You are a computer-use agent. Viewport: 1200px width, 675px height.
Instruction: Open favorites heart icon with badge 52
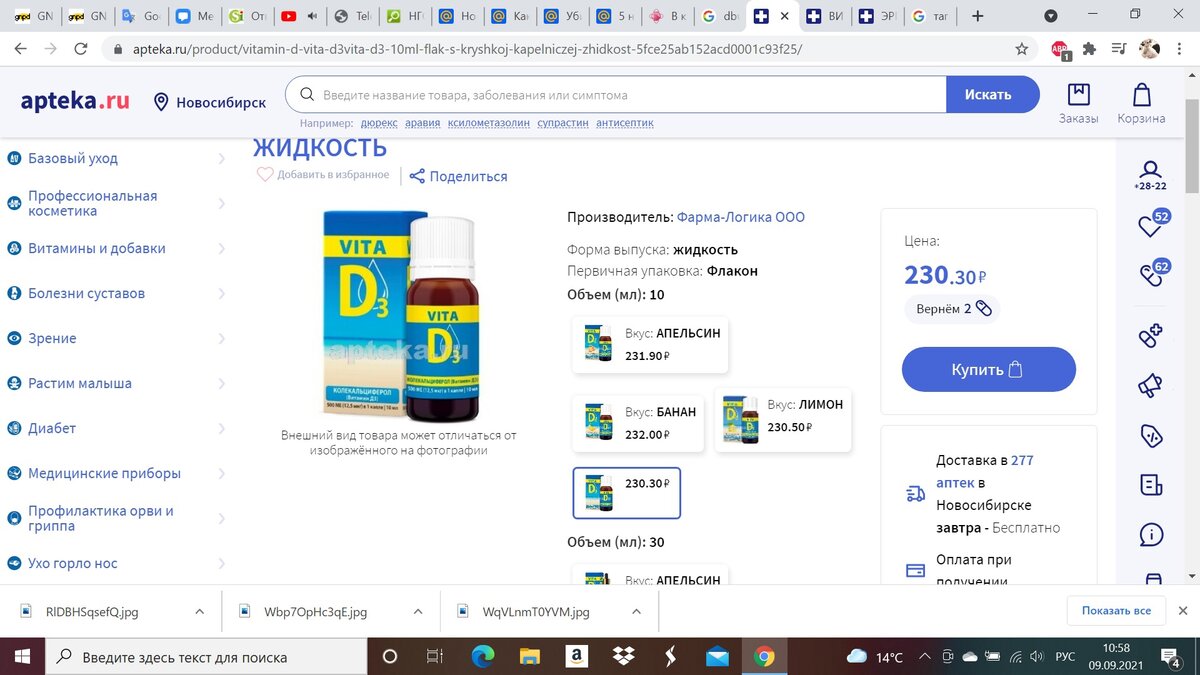1151,224
